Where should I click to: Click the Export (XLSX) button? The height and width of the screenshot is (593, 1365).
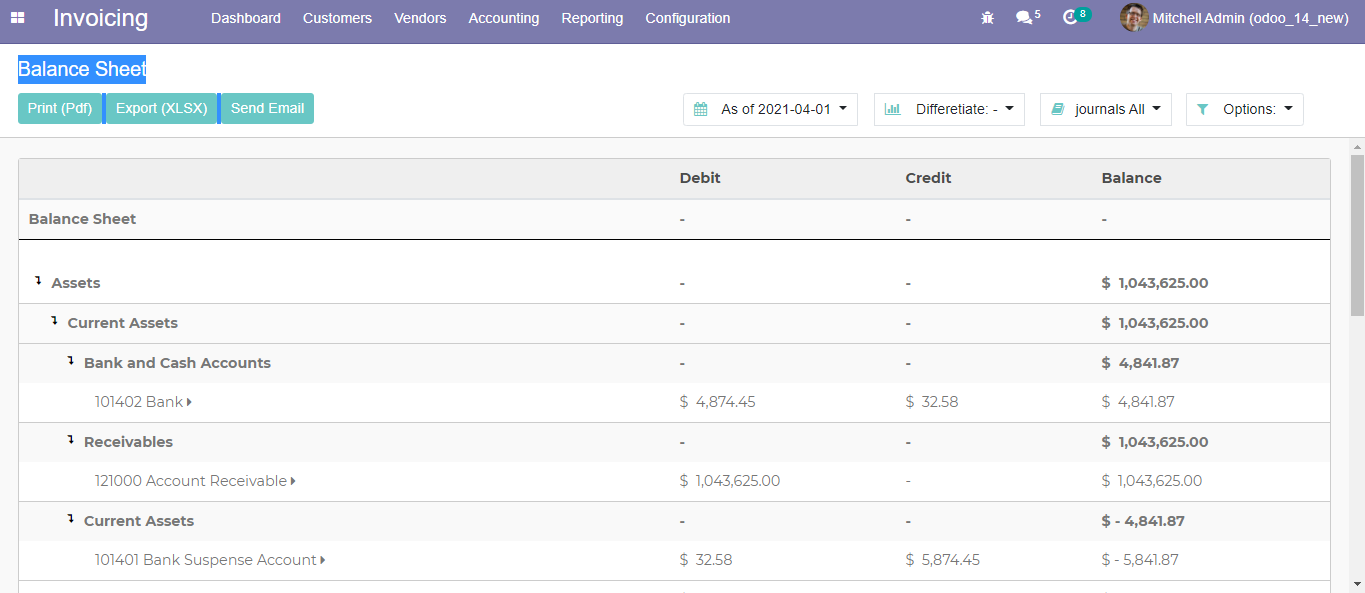point(161,109)
